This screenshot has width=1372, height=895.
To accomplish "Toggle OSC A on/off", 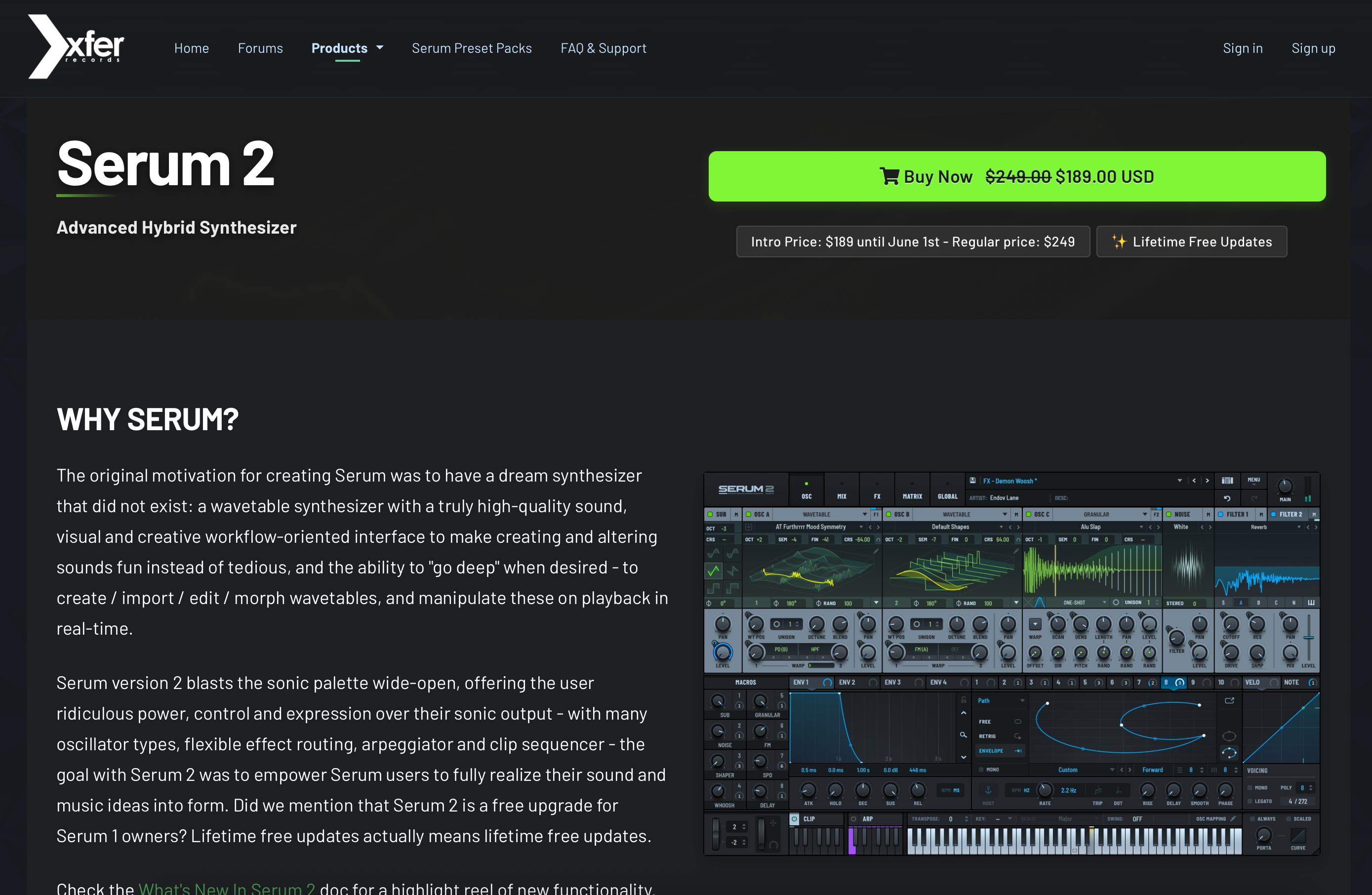I will click(x=748, y=514).
